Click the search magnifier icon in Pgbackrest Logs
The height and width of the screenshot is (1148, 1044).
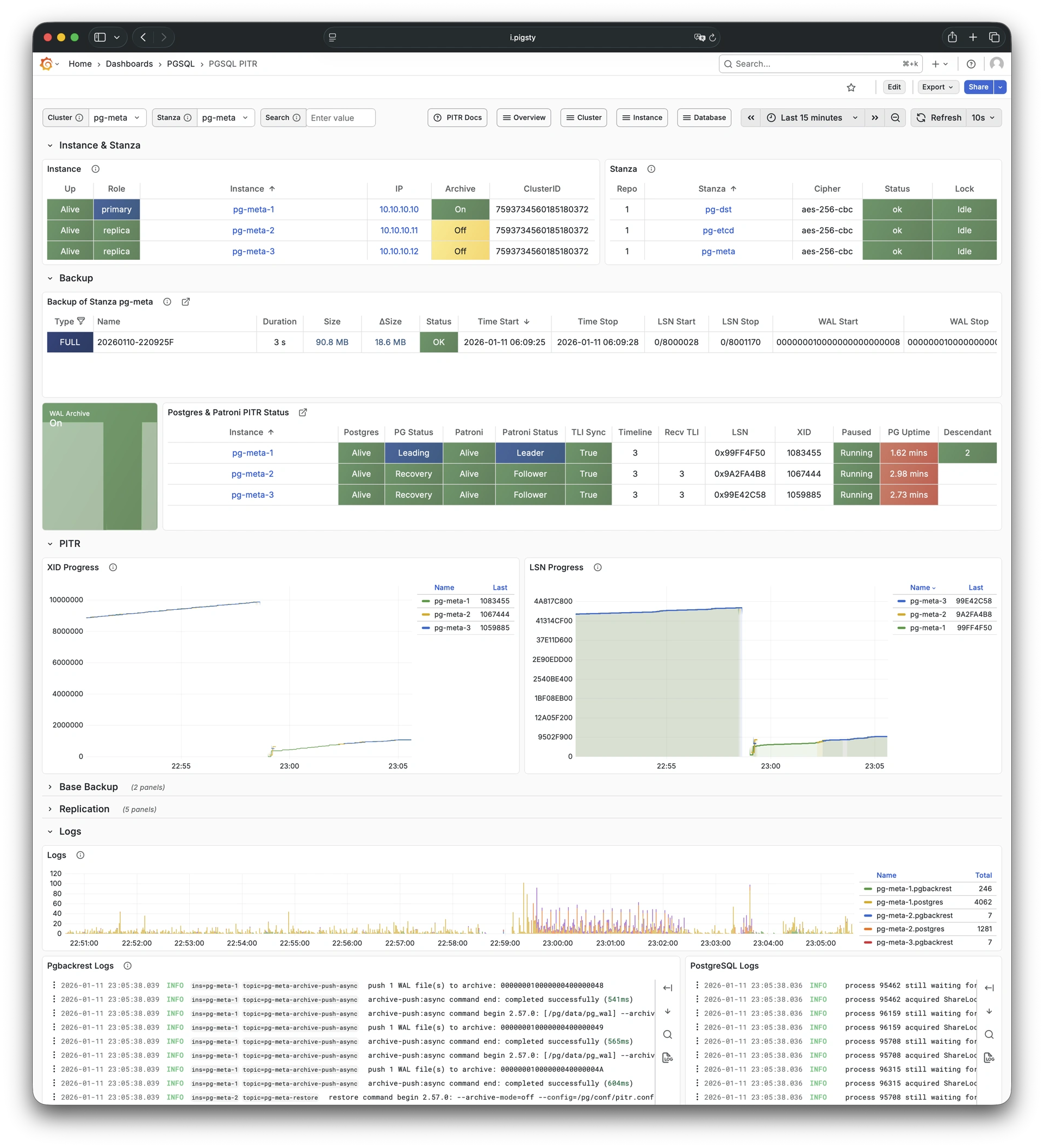tap(668, 1035)
